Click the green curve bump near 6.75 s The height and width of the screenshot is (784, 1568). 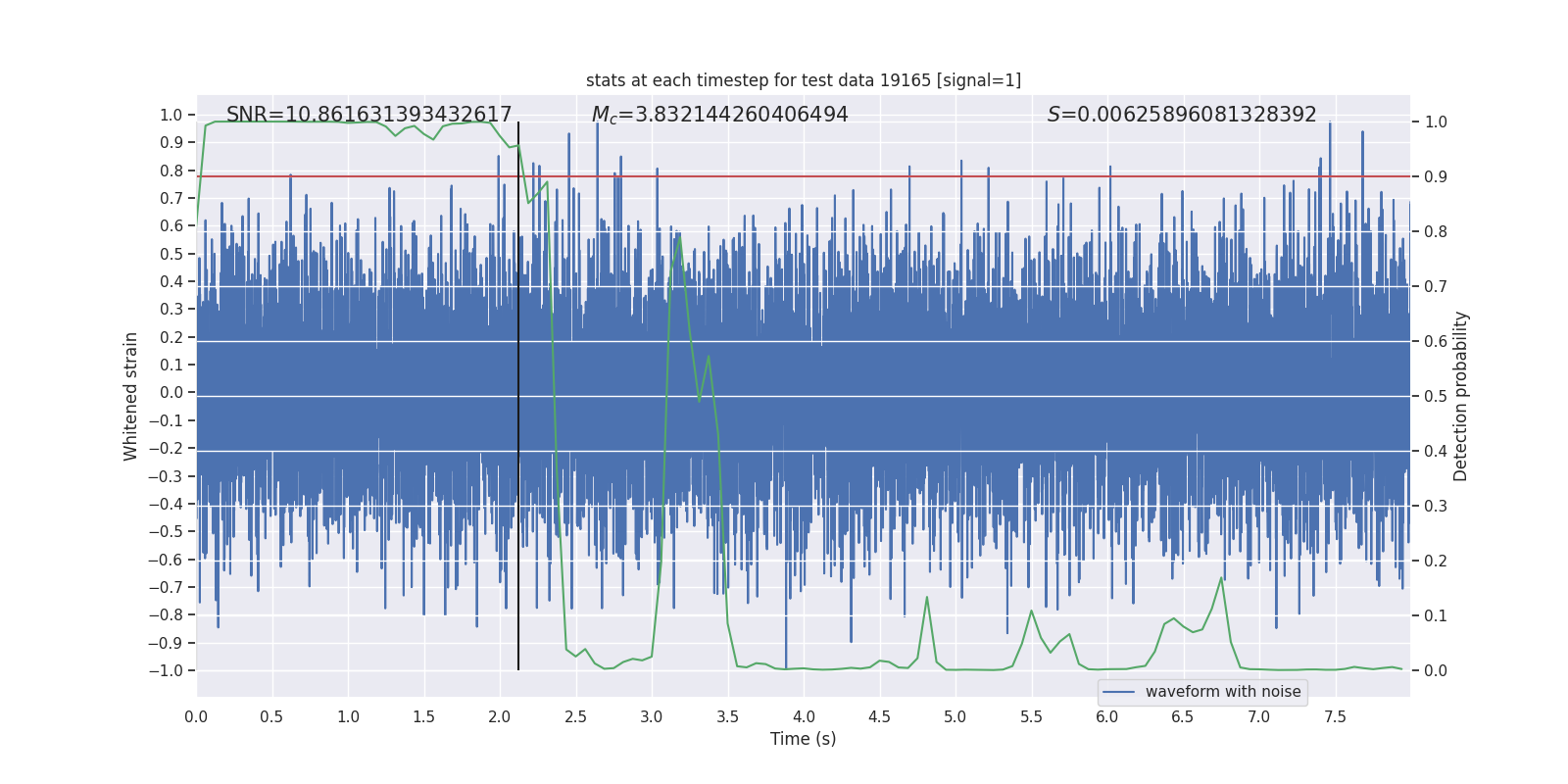[1221, 579]
